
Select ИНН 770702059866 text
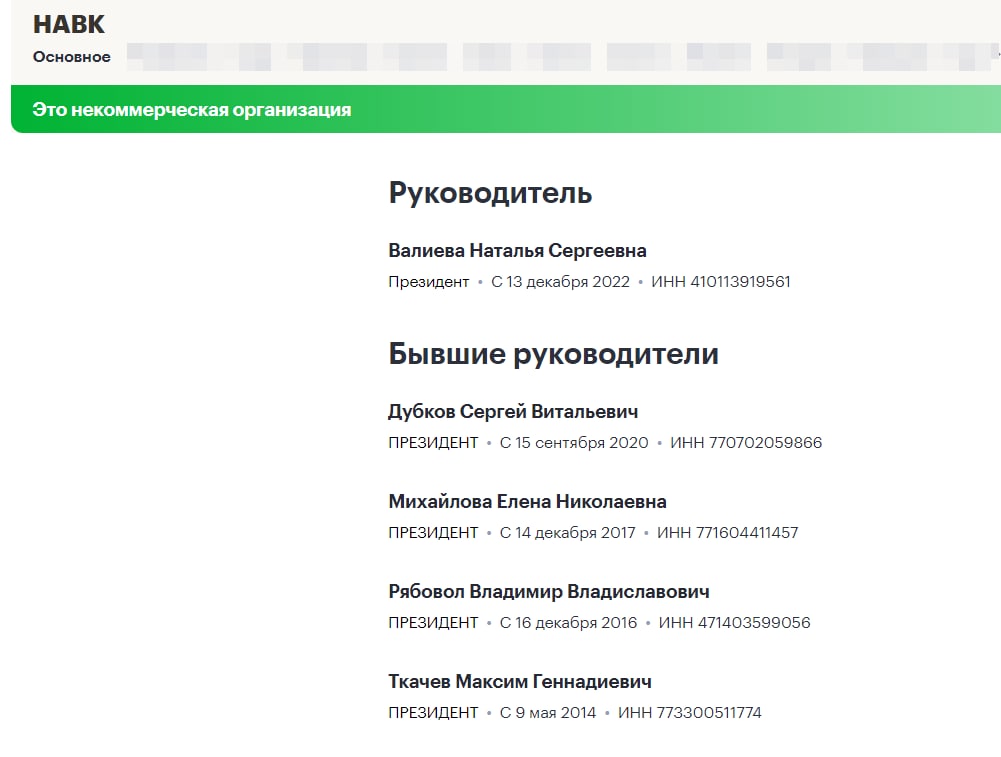[x=746, y=442]
